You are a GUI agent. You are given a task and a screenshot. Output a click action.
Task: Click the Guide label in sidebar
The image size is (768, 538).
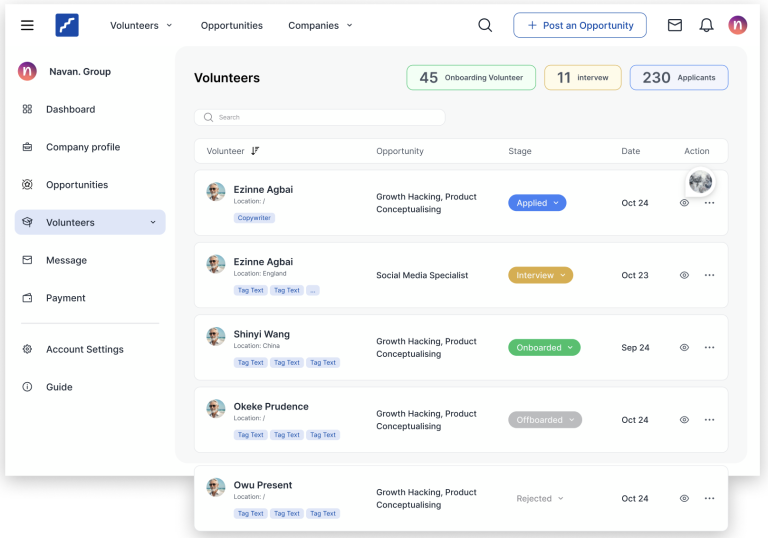coord(59,387)
